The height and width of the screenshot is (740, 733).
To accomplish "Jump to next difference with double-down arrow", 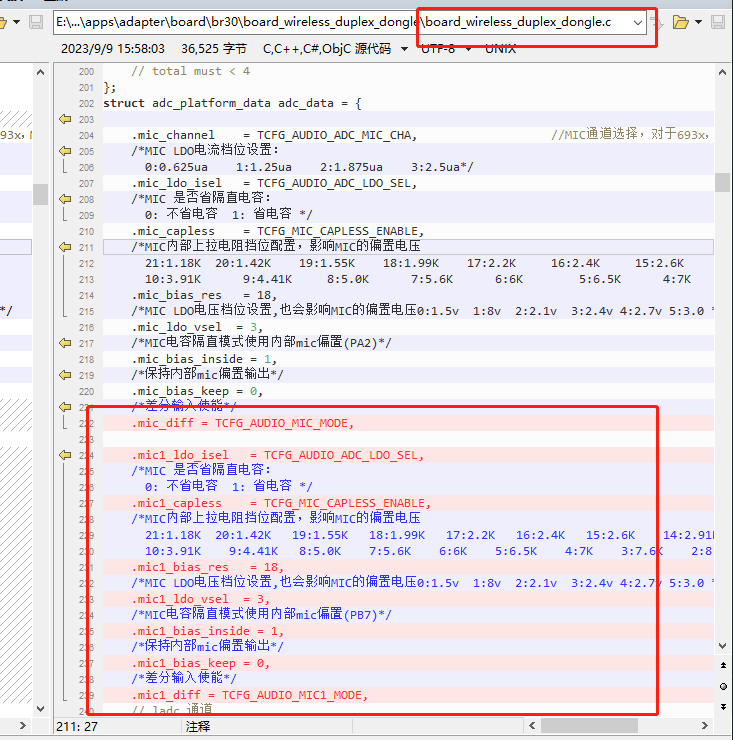I will pyautogui.click(x=723, y=706).
